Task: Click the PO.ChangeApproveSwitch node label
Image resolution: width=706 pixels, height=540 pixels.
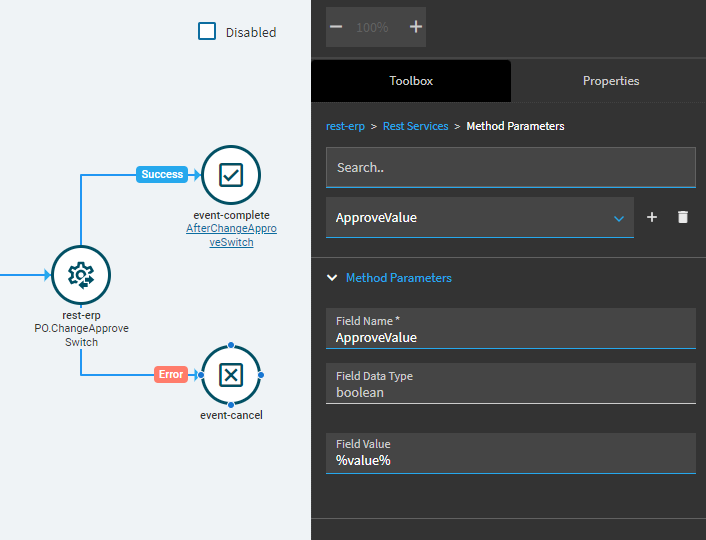Action: [x=81, y=335]
